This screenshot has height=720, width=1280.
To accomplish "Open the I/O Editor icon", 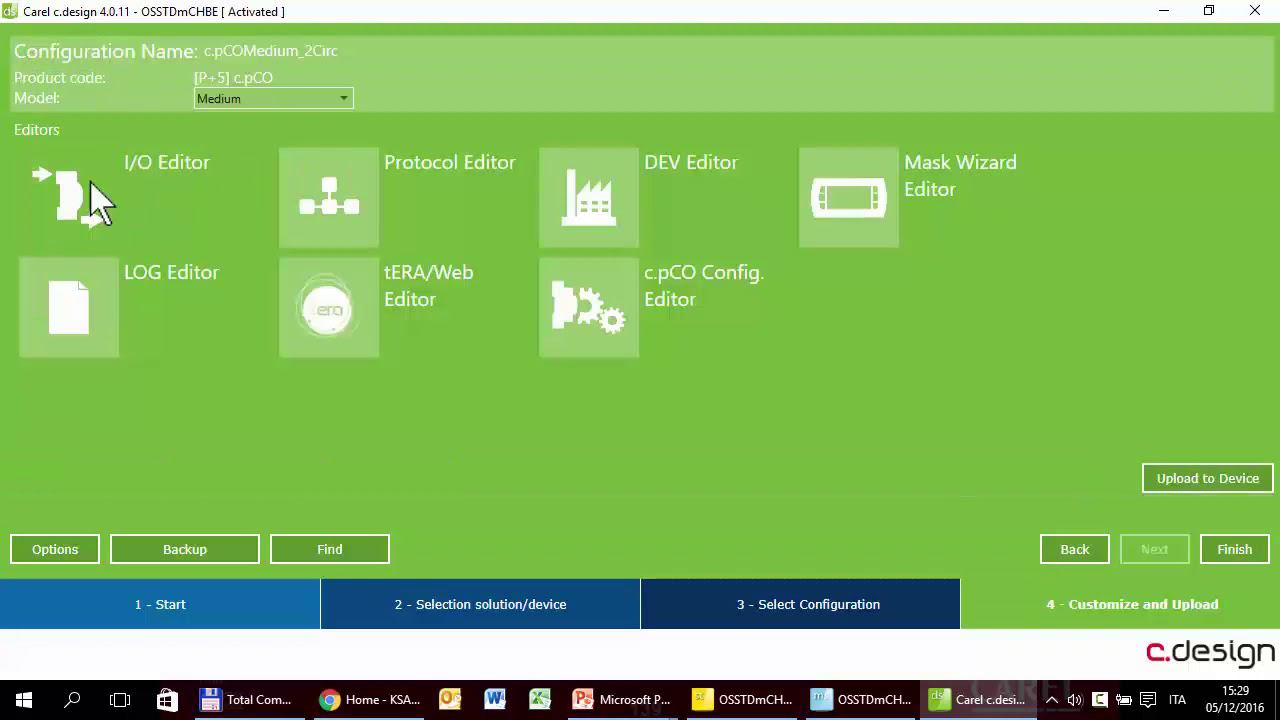I will 69,197.
